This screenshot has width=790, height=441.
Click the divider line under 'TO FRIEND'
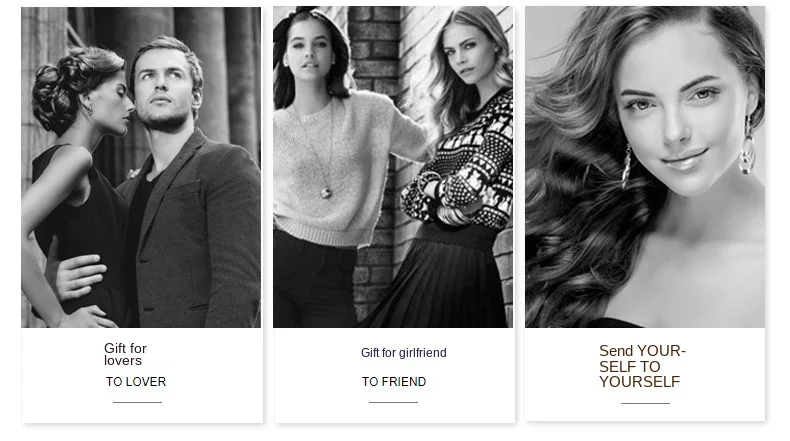[393, 402]
